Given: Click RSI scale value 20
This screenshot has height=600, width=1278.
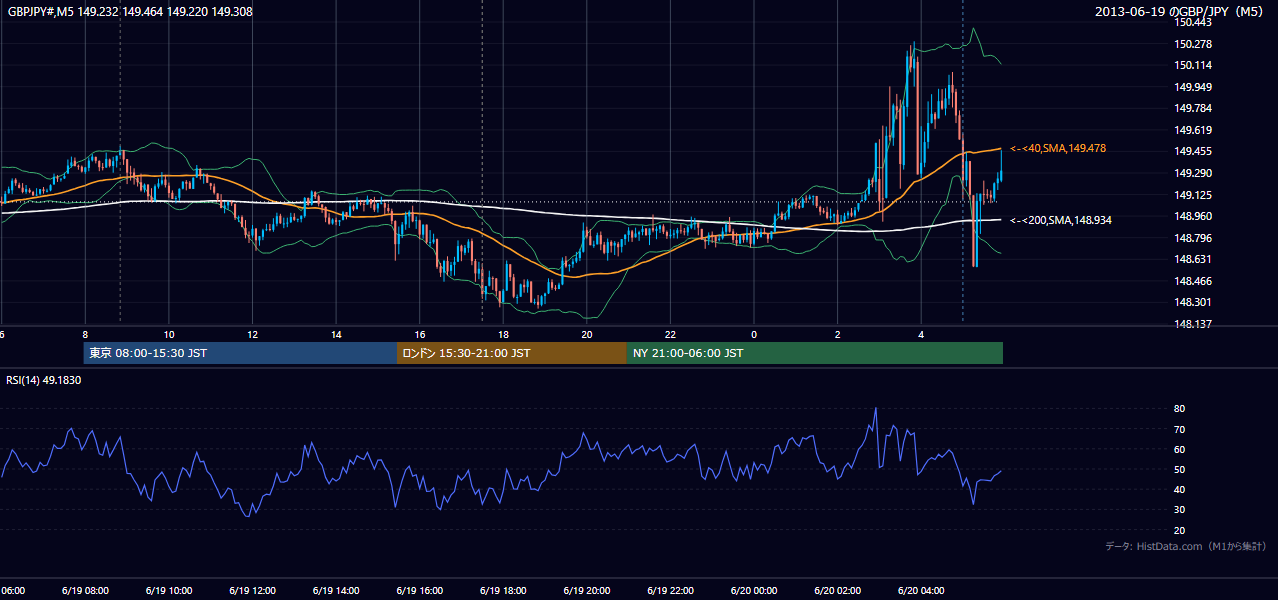Looking at the screenshot, I should pos(1180,530).
